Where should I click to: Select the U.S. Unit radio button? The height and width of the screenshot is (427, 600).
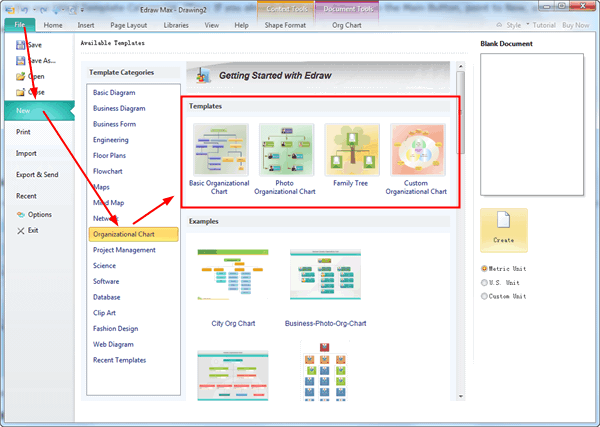pyautogui.click(x=484, y=282)
